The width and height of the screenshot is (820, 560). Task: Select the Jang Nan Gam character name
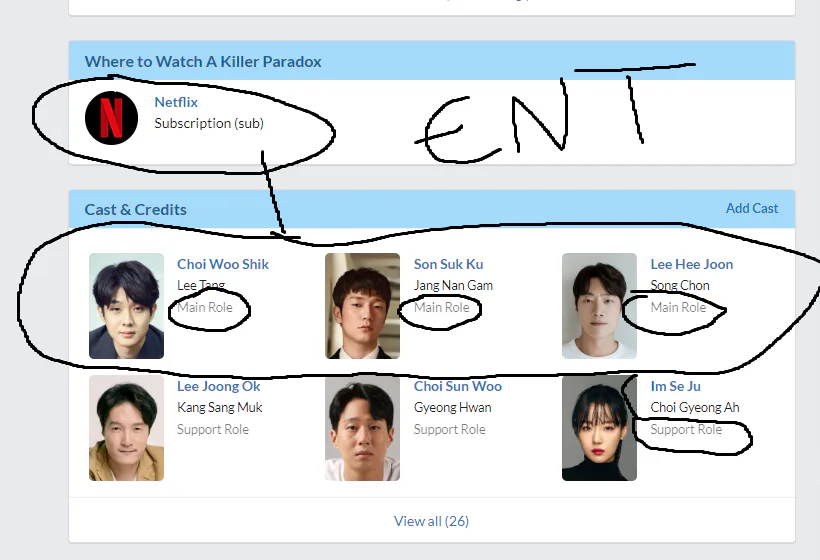click(453, 285)
